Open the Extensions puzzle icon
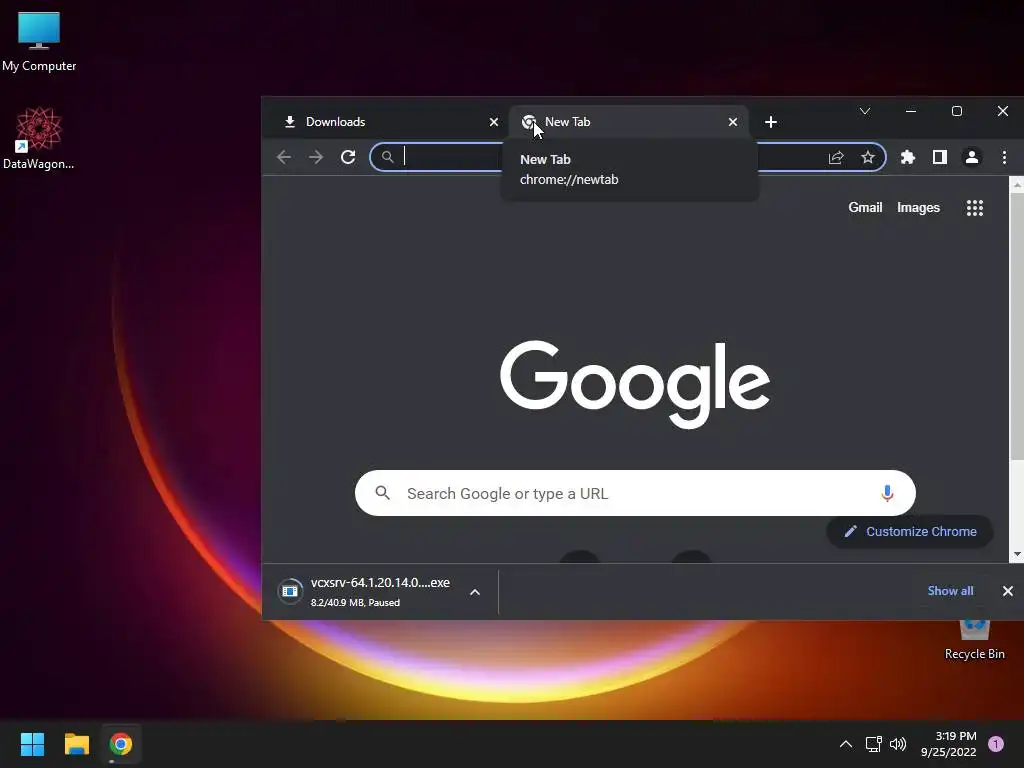 click(908, 157)
